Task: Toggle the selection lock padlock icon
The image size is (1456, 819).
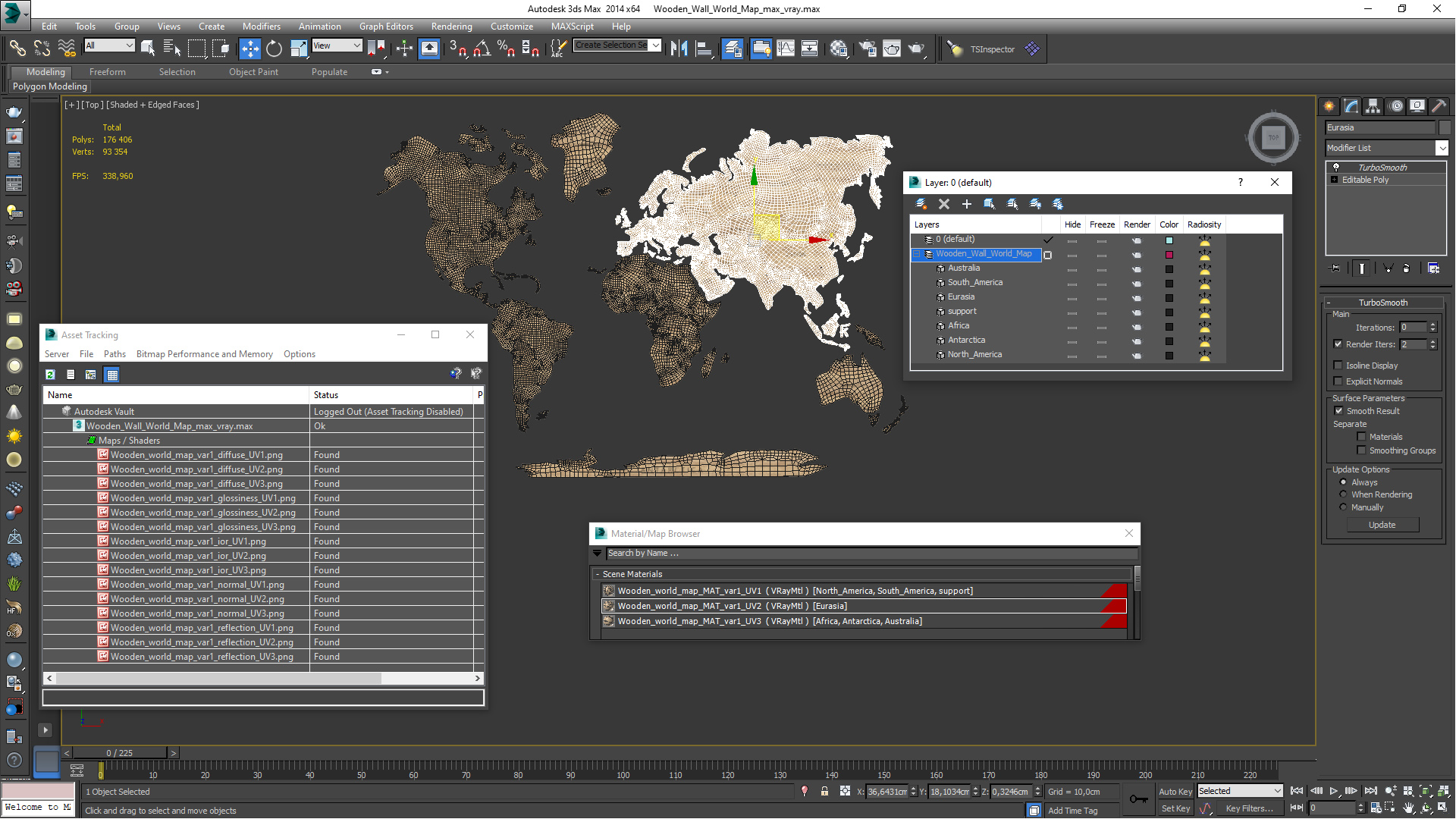Action: [824, 791]
